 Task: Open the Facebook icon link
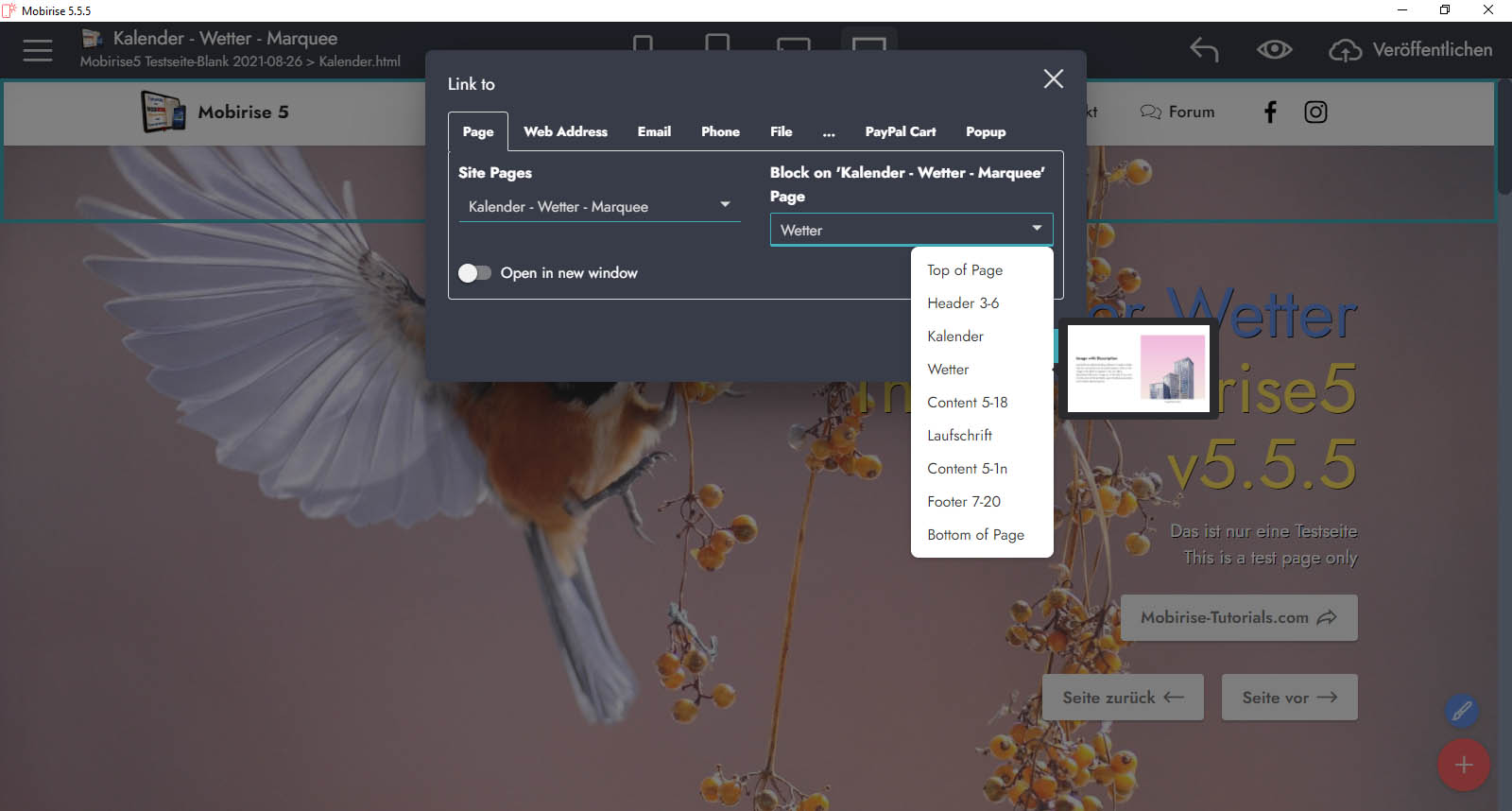coord(1270,112)
